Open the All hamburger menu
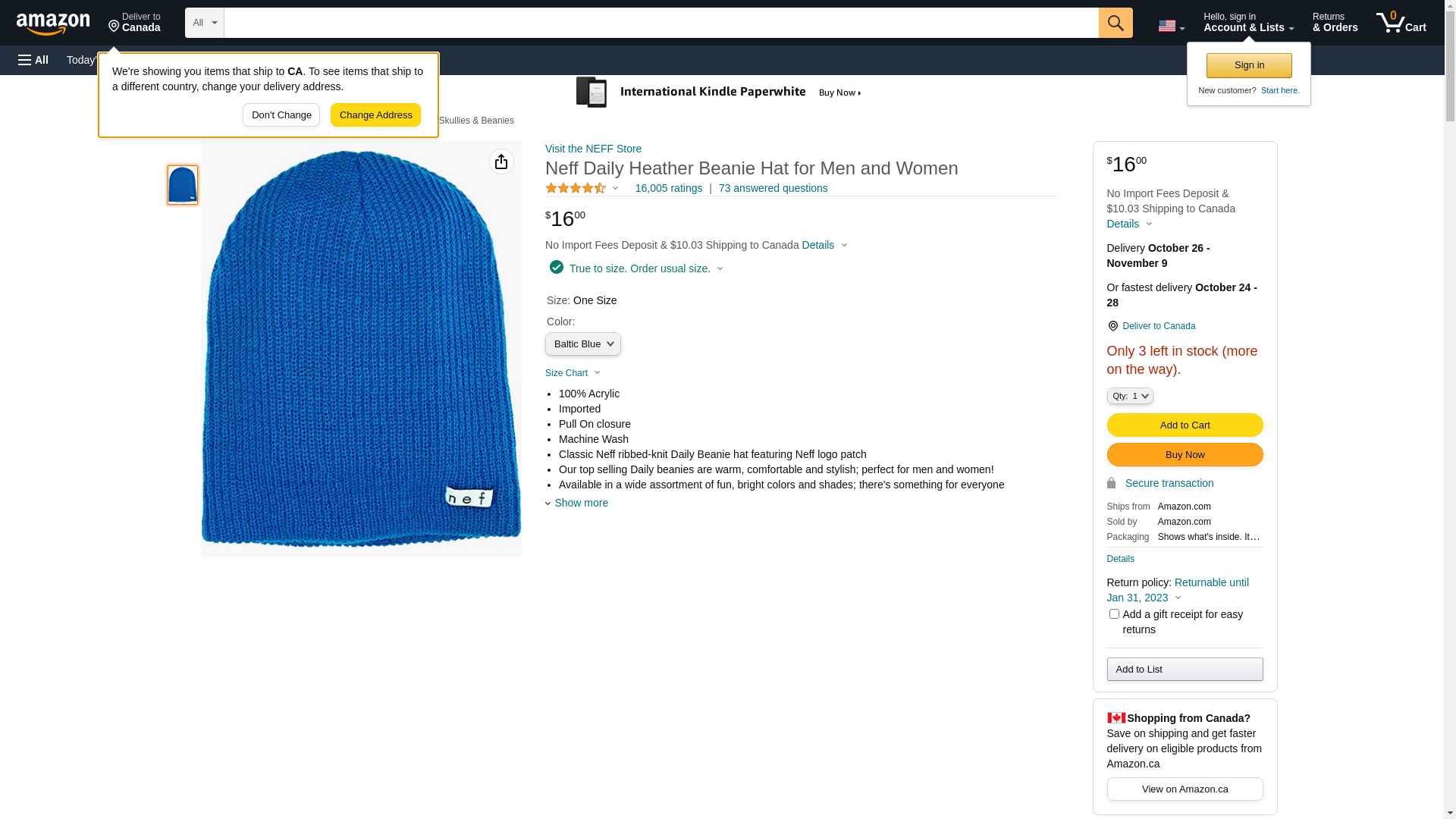 click(x=33, y=60)
